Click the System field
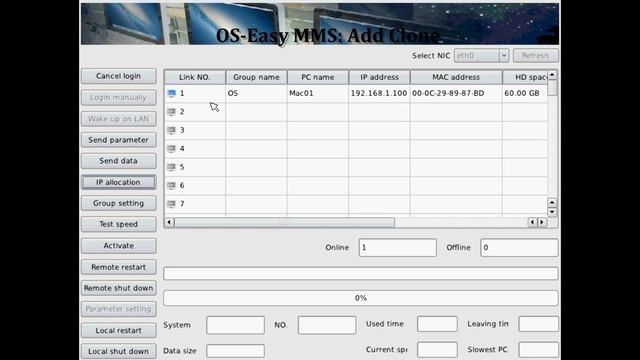The height and width of the screenshot is (360, 640). click(236, 325)
